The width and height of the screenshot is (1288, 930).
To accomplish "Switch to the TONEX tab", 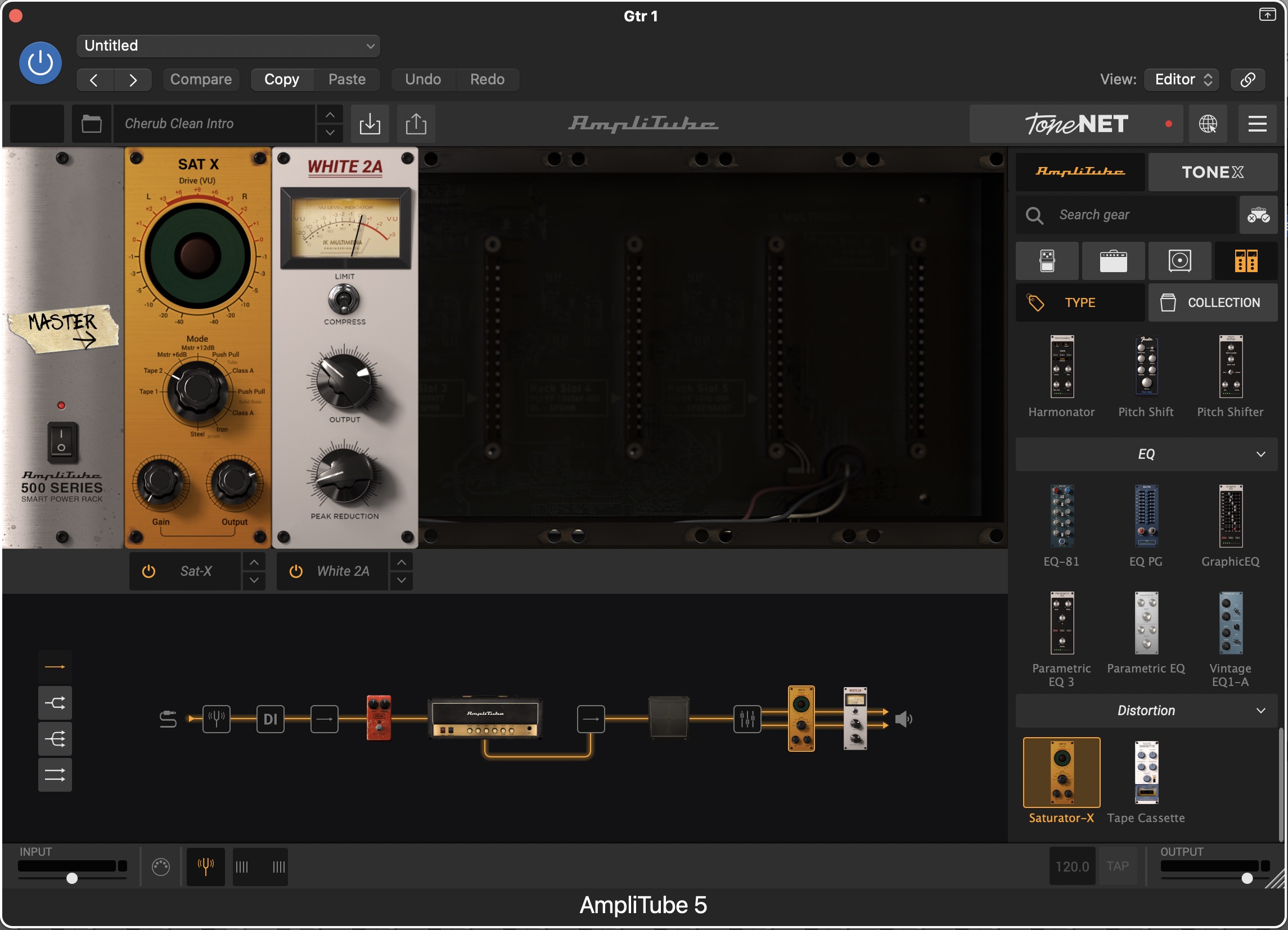I will (1213, 172).
